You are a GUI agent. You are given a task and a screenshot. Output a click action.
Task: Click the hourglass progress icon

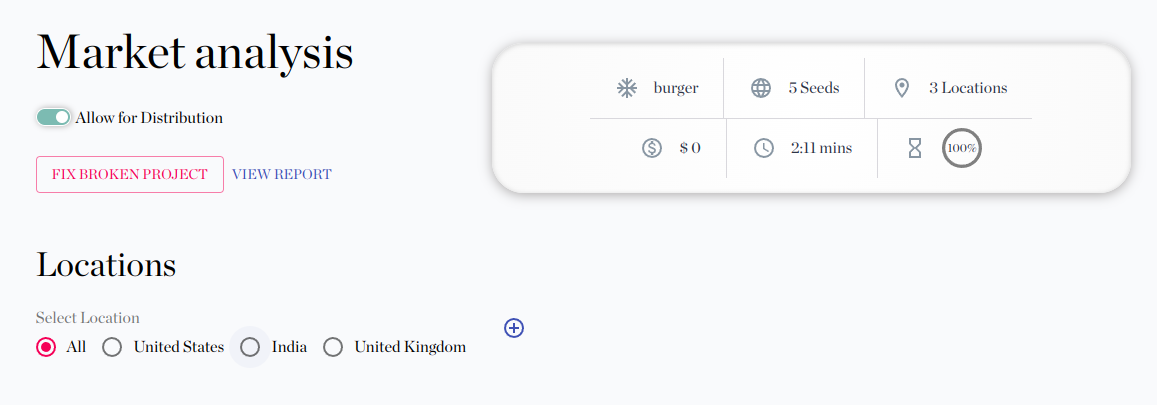tap(915, 148)
